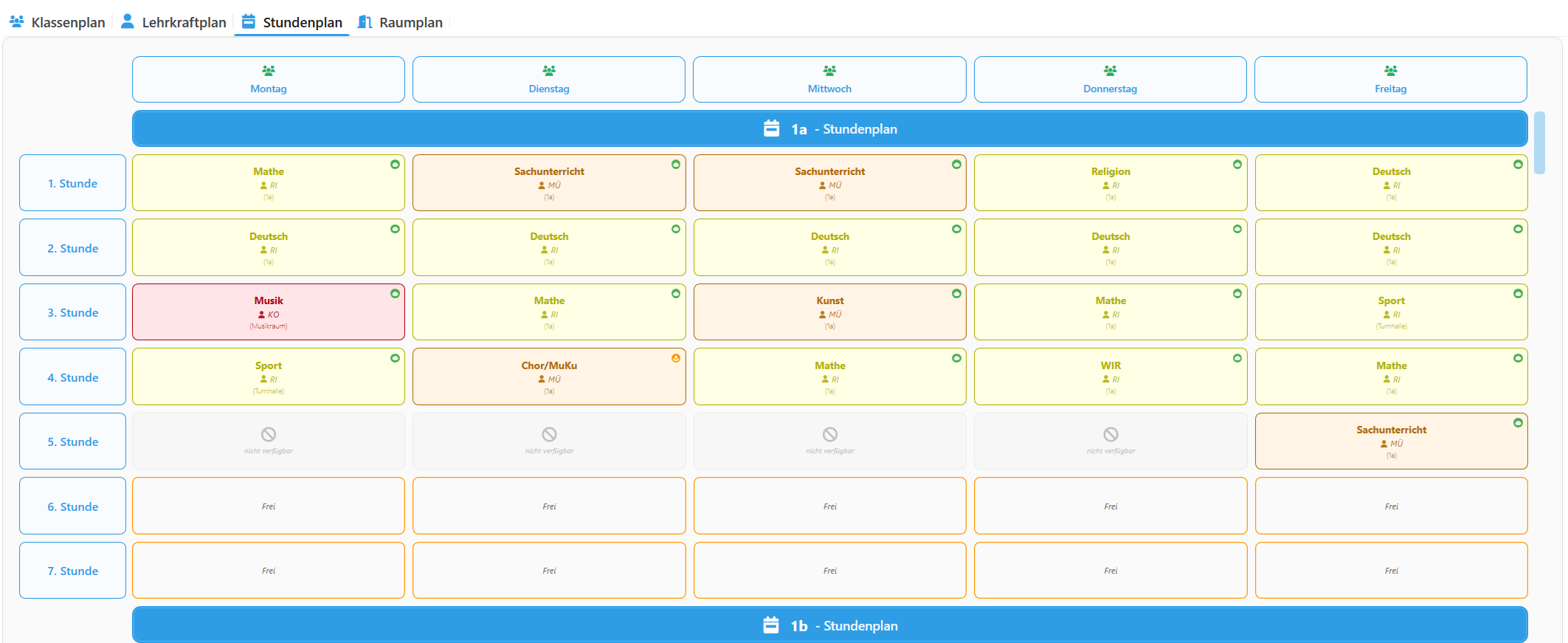Toggle orange status dot on Chor/MuKu
The image size is (1568, 643).
pyautogui.click(x=676, y=358)
